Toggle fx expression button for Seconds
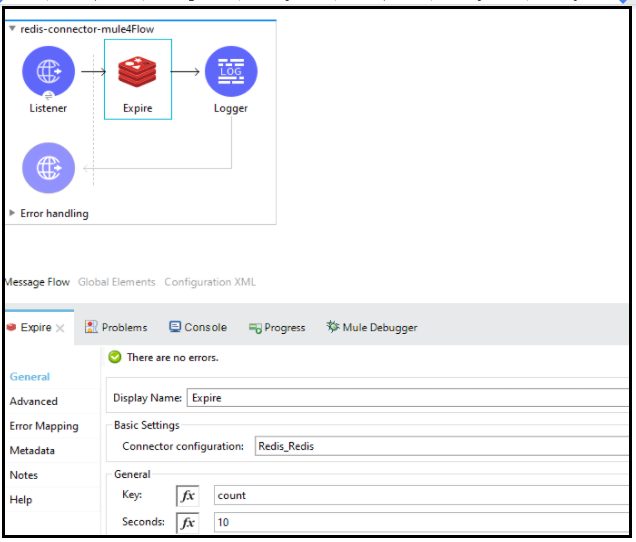636x542 pixels. [x=188, y=522]
